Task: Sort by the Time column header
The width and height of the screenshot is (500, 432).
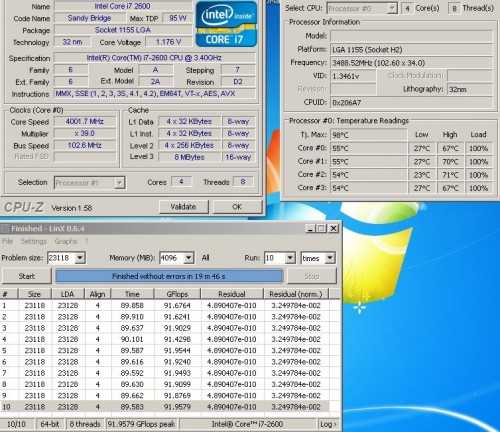Action: pos(132,294)
